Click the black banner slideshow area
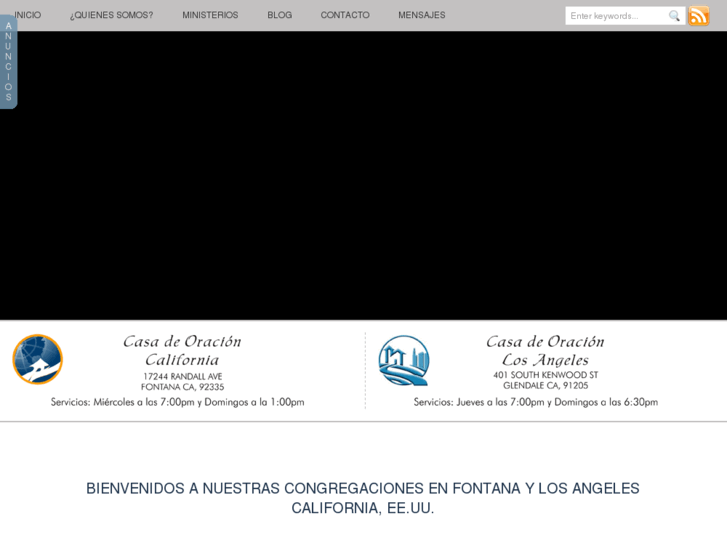727x545 pixels. [364, 175]
